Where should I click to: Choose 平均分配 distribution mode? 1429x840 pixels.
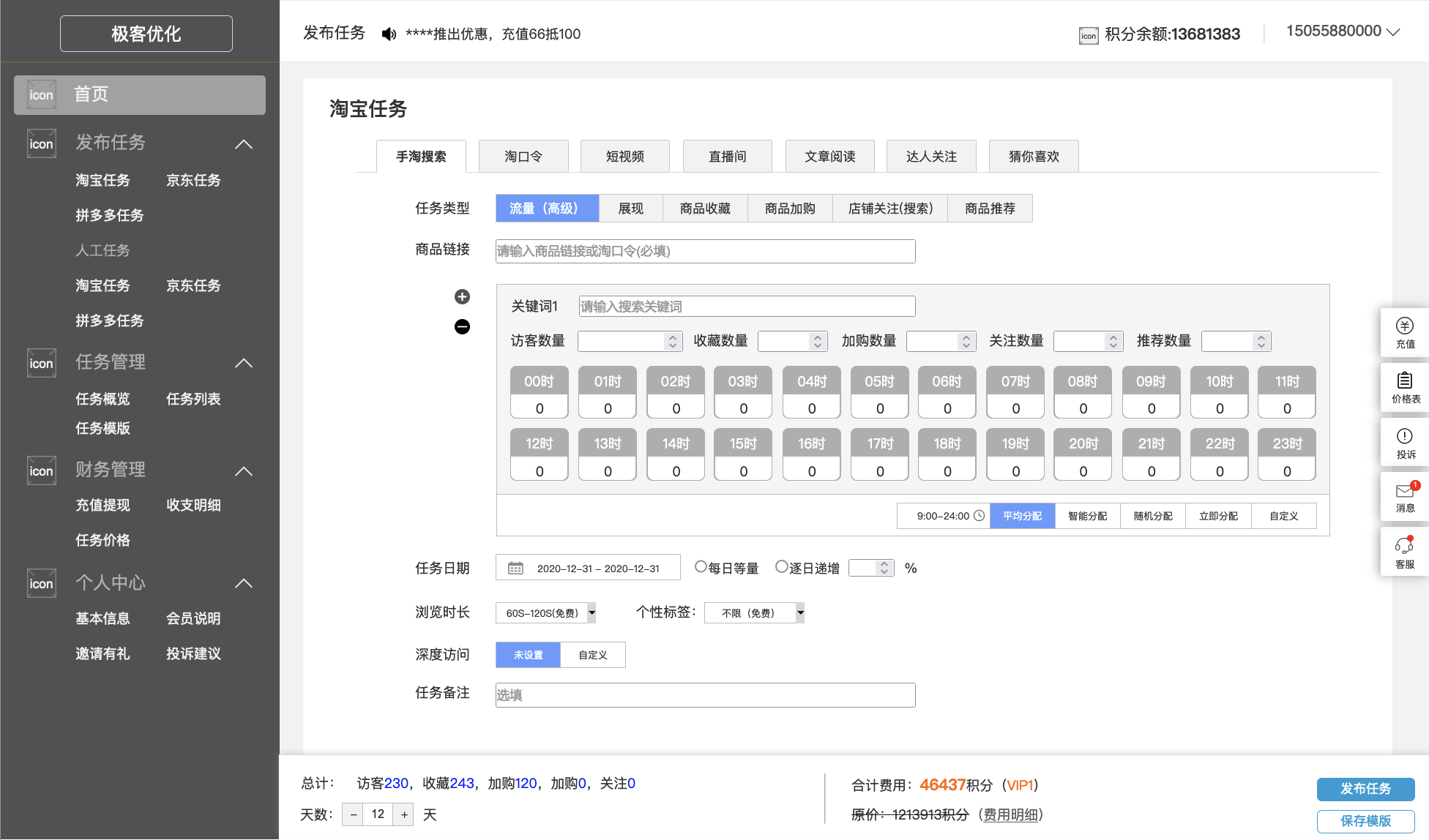click(1023, 516)
